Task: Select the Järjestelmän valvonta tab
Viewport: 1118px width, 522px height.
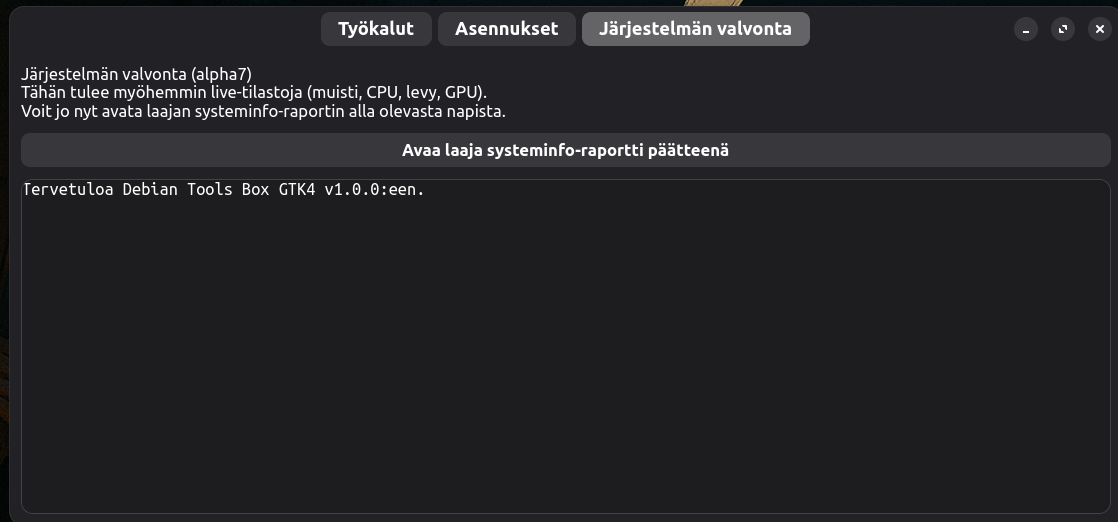Action: coord(695,29)
